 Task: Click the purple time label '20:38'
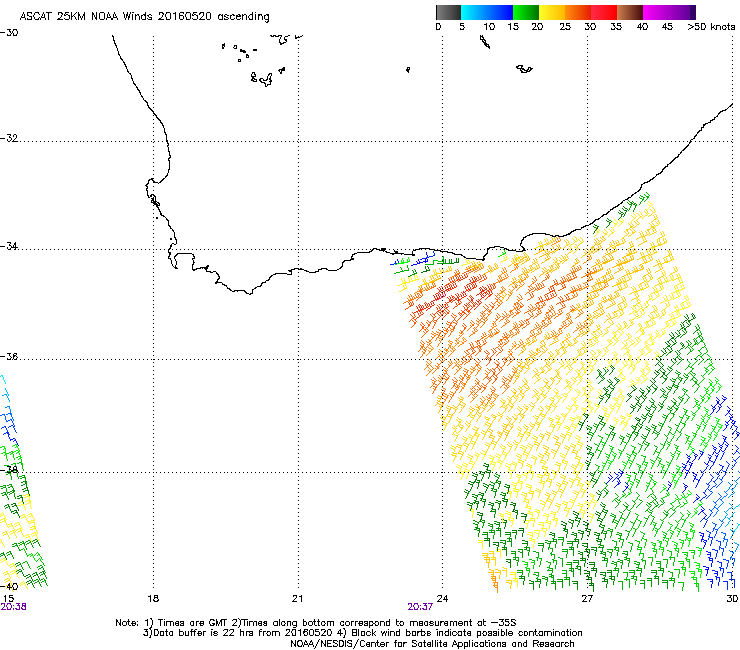click(13, 607)
